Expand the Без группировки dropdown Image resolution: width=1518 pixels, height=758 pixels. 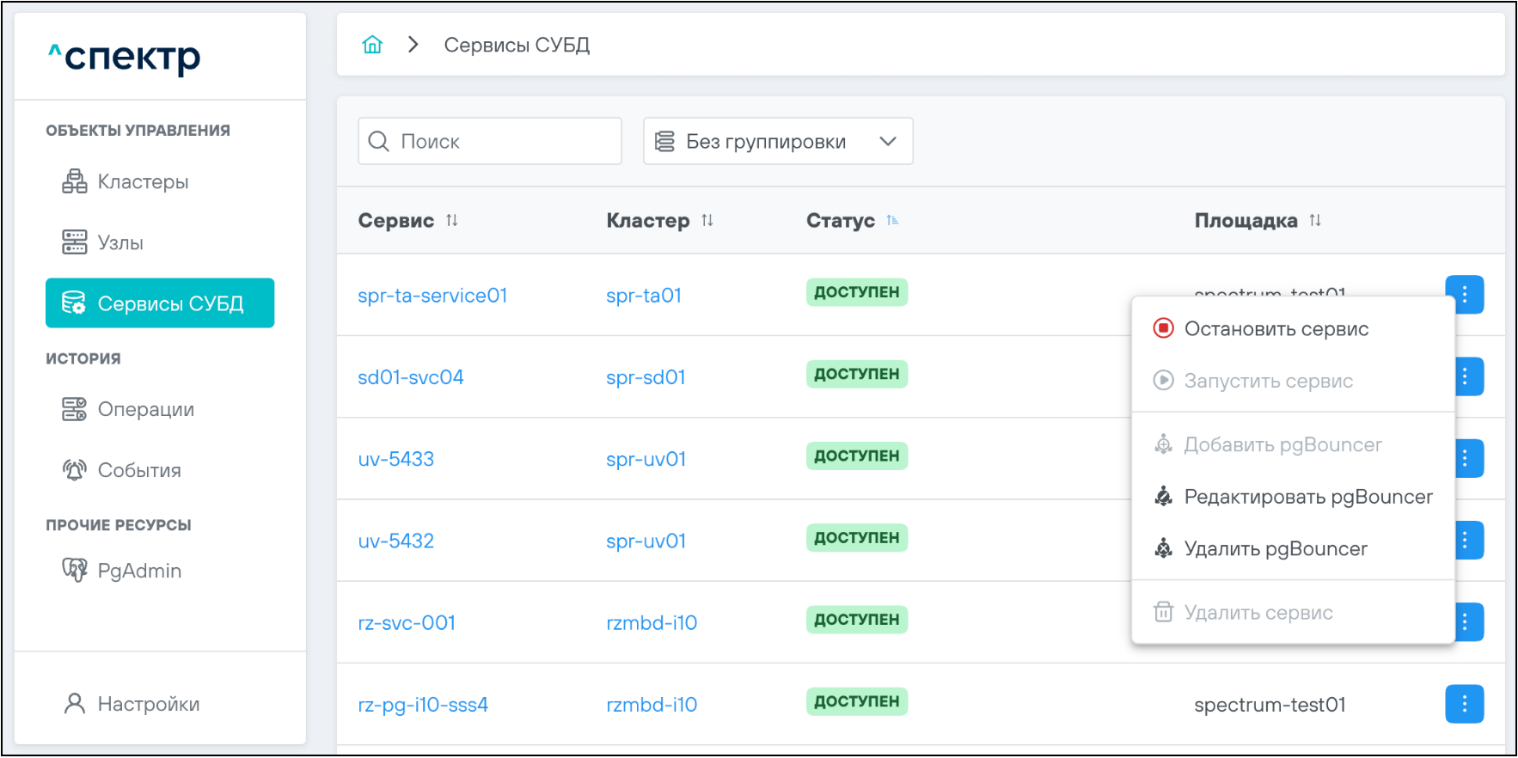(x=778, y=142)
